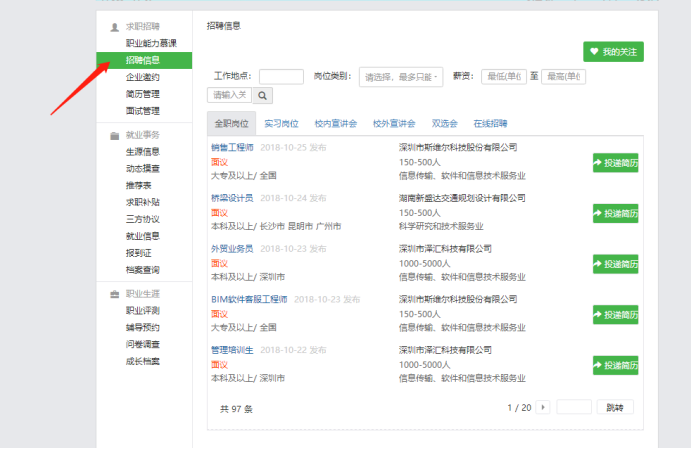Open 企业邀约 in sidebar

143,77
